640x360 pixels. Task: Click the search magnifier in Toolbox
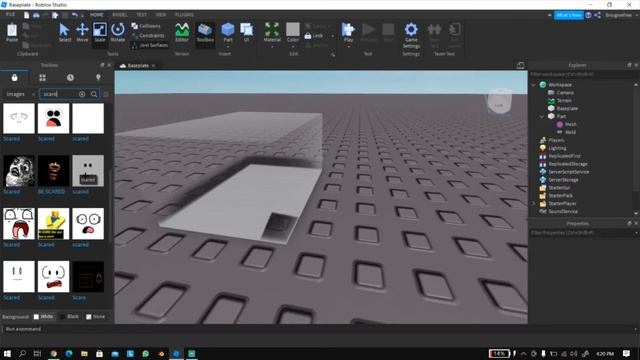(94, 94)
